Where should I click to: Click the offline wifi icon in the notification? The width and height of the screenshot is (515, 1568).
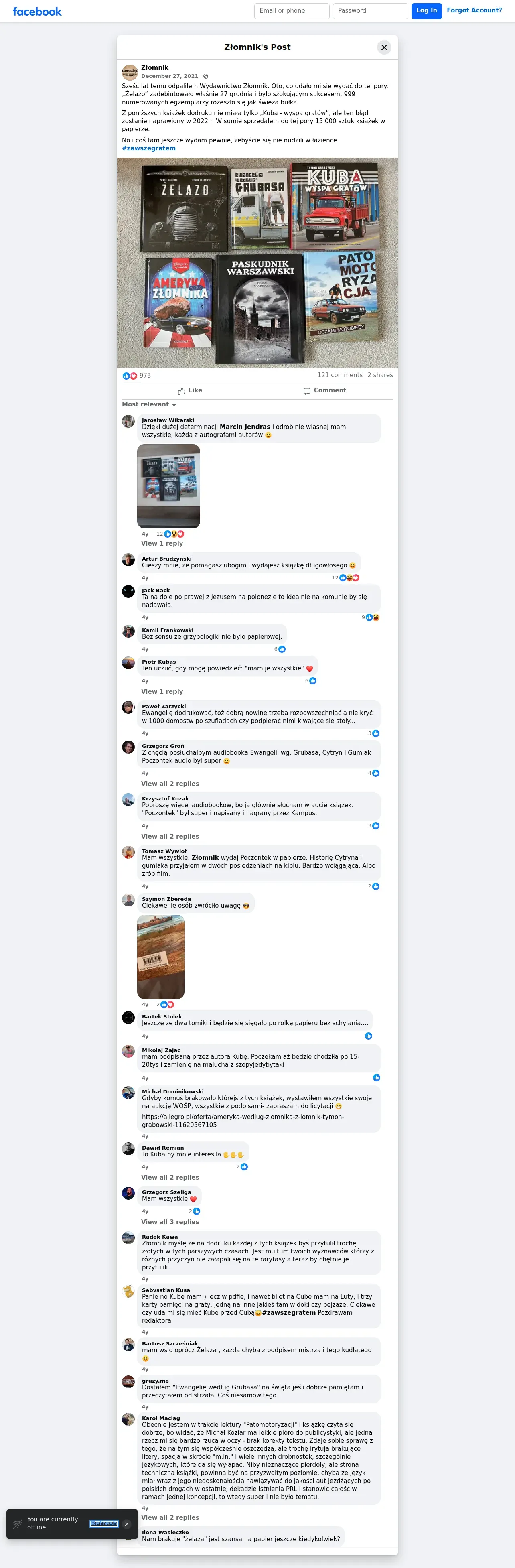[x=18, y=1524]
